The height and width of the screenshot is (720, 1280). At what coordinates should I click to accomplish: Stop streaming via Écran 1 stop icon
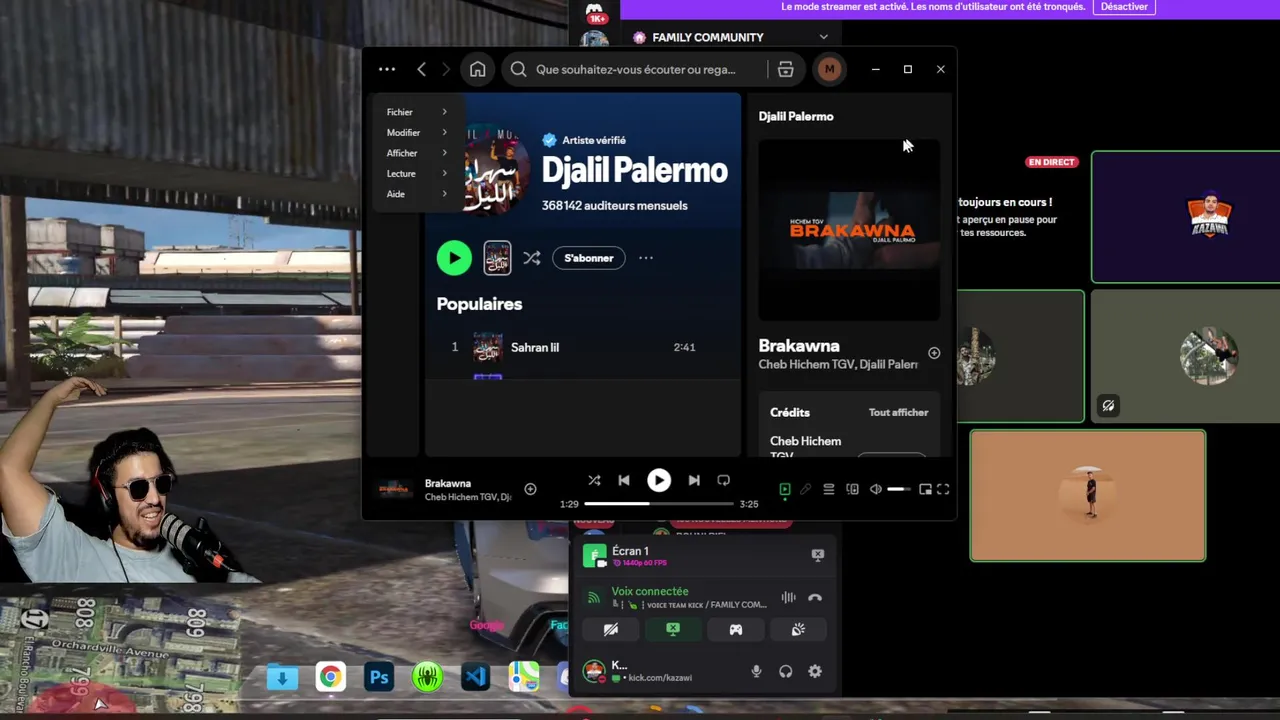point(818,555)
